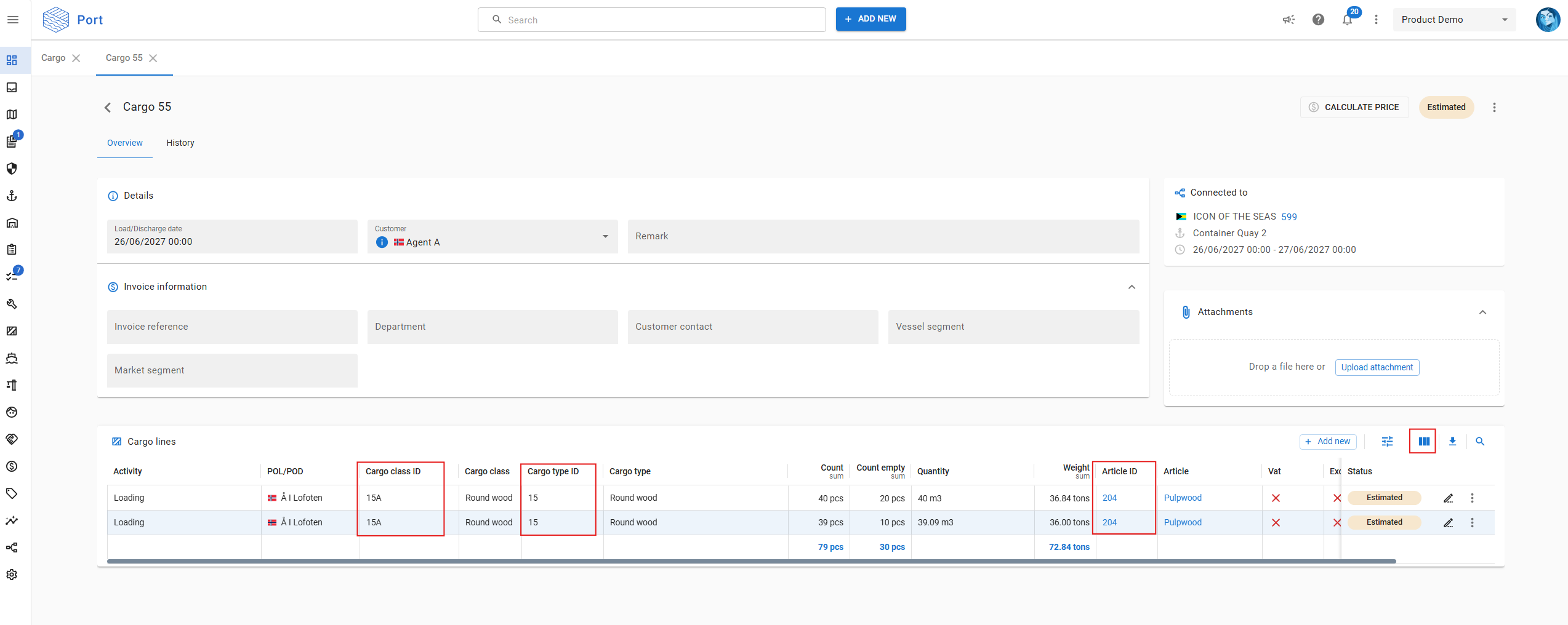Screen dimensions: 1568x625
Task: Click the Invoice reference field
Action: pos(232,327)
